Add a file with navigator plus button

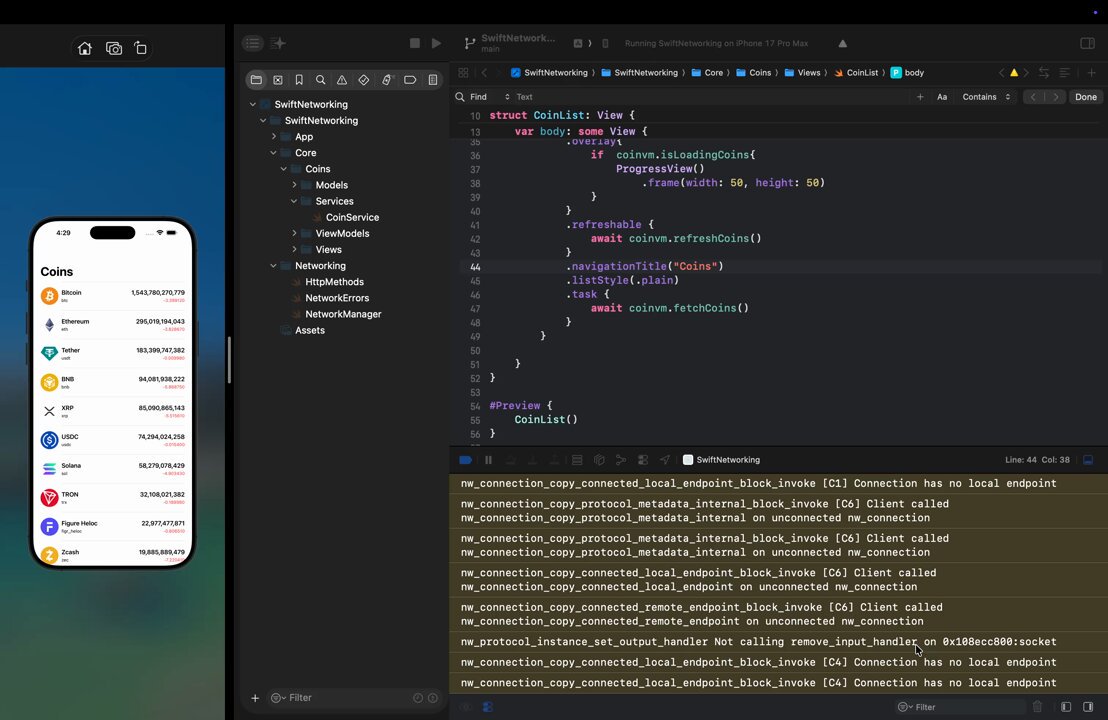[x=255, y=698]
